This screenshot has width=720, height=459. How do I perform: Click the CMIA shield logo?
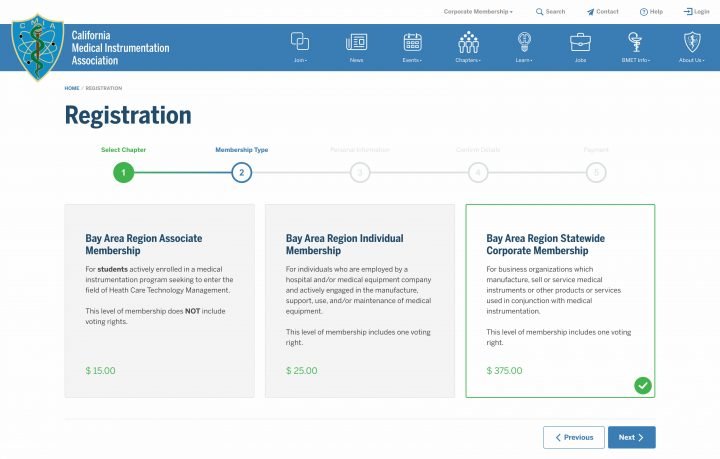[x=37, y=47]
